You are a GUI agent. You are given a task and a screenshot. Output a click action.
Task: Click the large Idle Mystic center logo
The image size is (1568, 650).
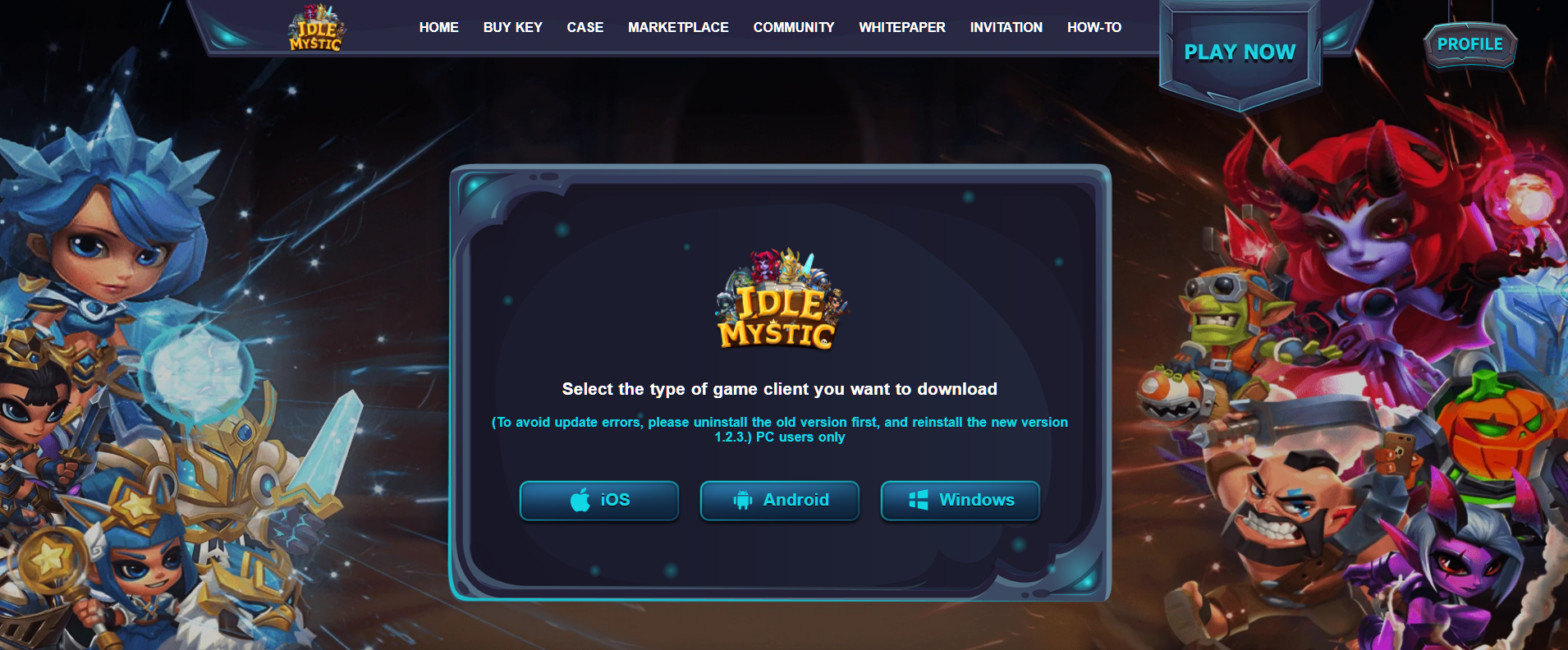[x=780, y=299]
